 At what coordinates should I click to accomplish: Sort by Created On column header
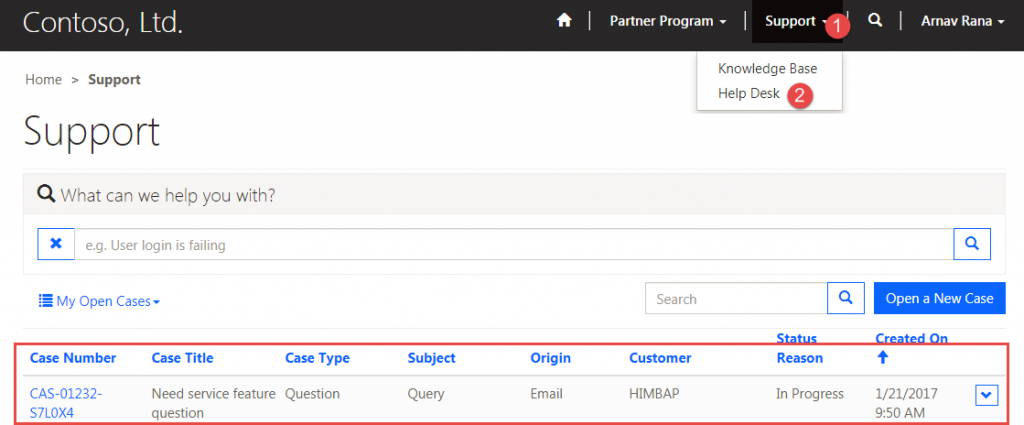(912, 338)
